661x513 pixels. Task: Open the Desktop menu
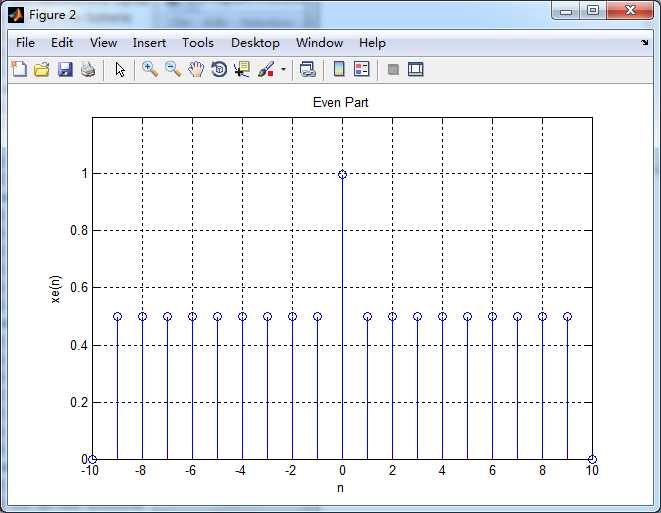255,43
